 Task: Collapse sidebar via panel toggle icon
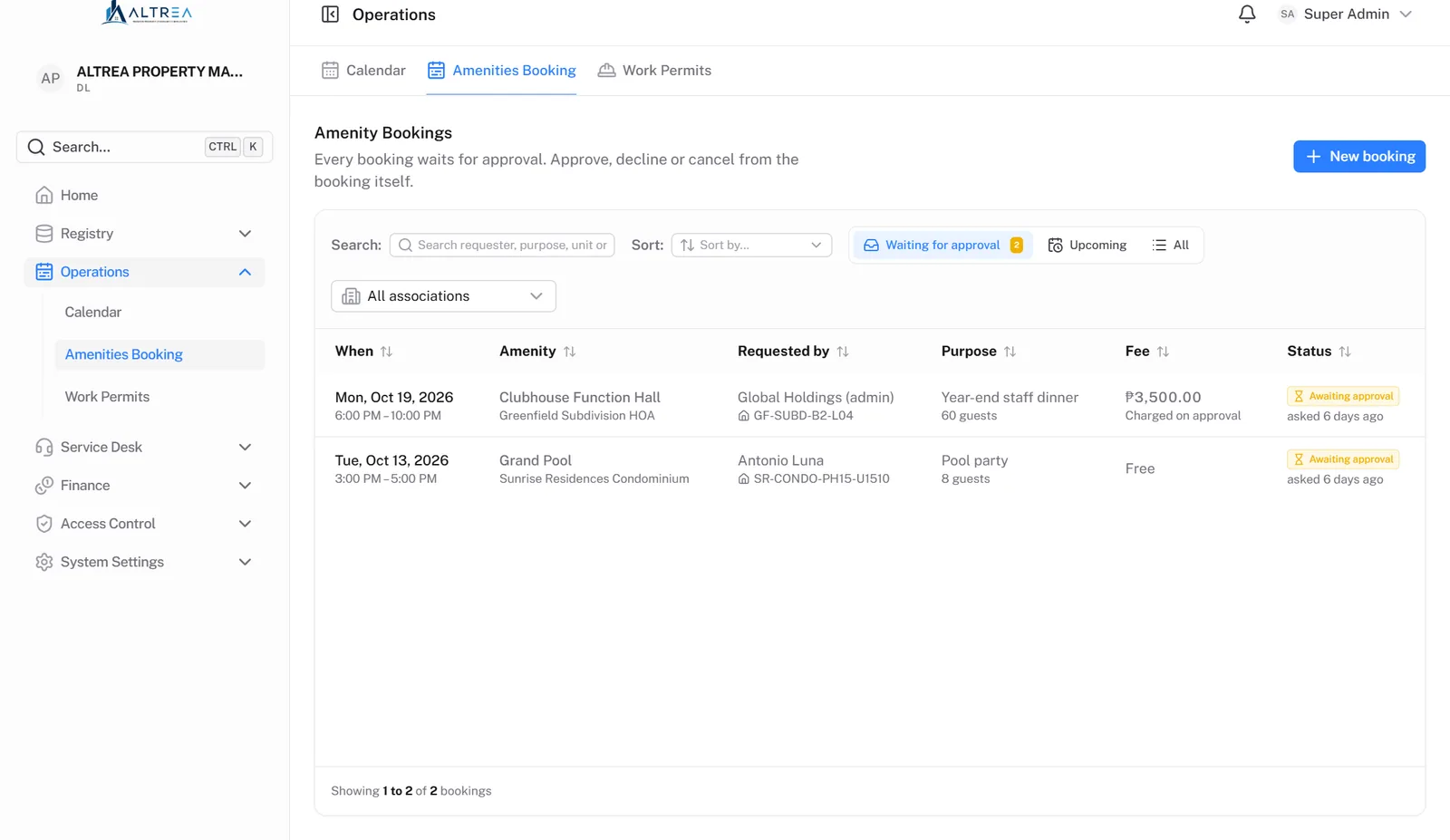[330, 14]
